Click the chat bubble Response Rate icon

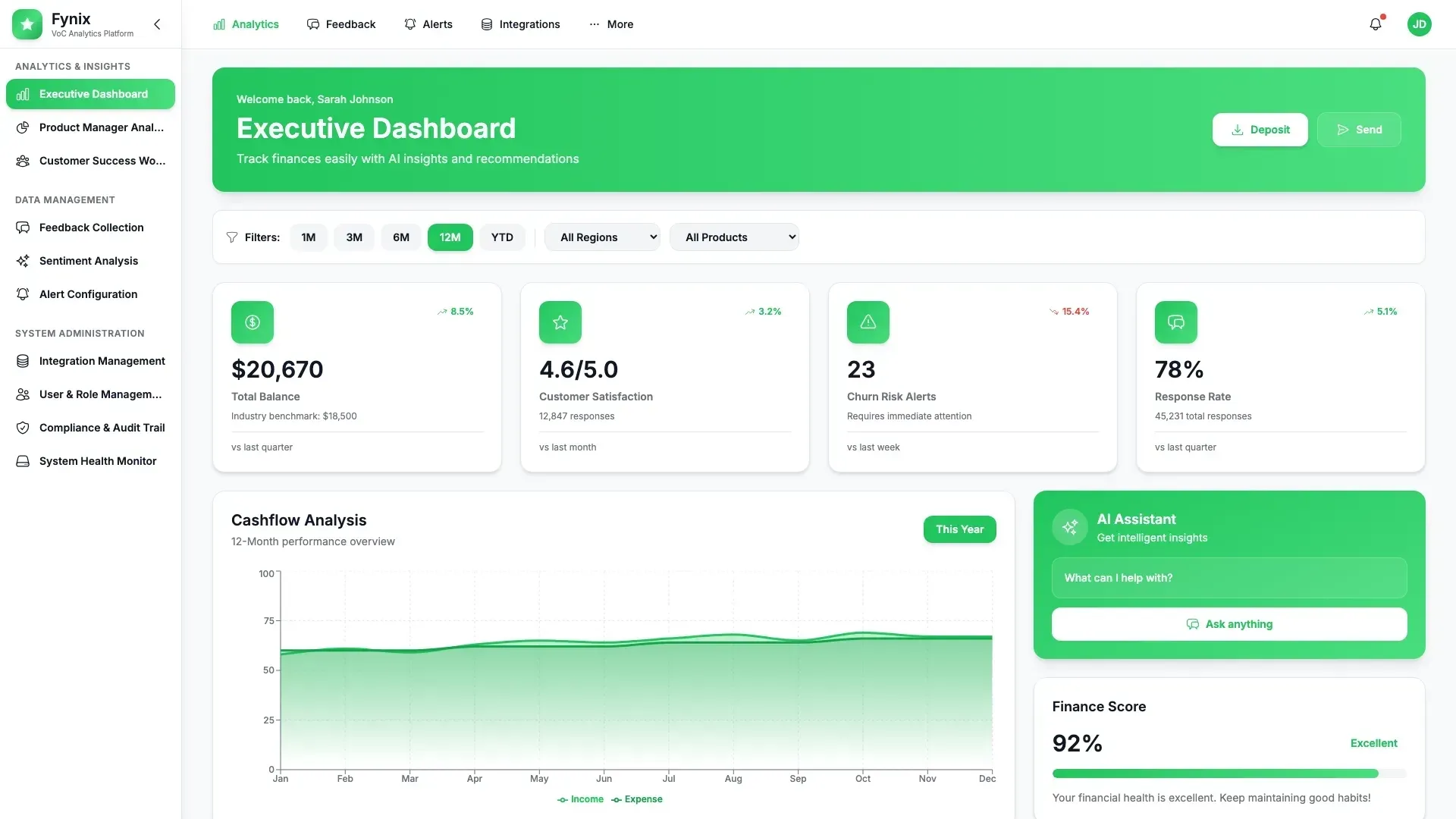[1175, 322]
